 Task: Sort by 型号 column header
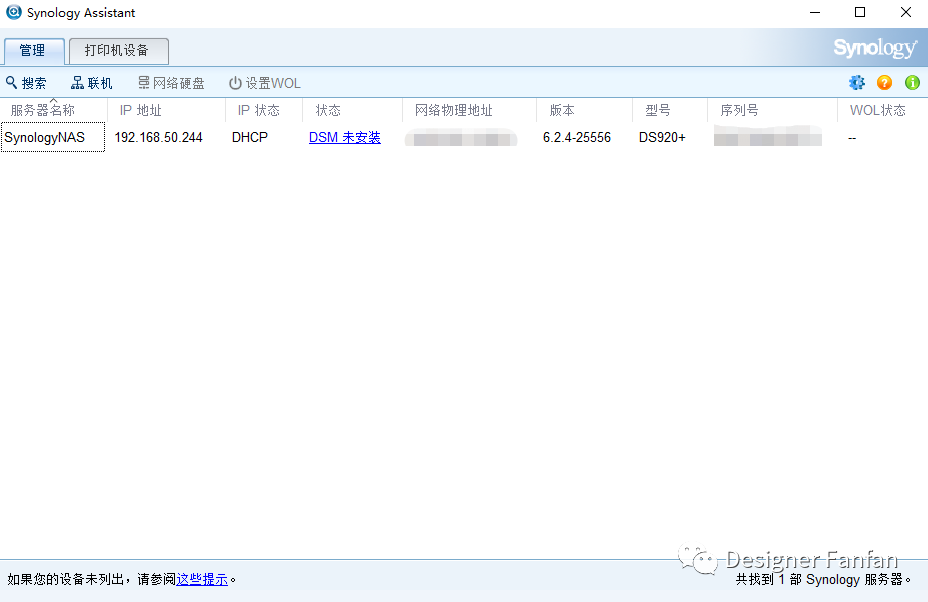click(670, 110)
